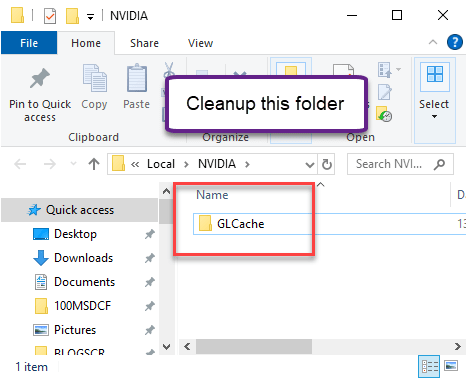467x379 pixels.
Task: Collapse the ribbon using the chevron
Action: [x=433, y=42]
